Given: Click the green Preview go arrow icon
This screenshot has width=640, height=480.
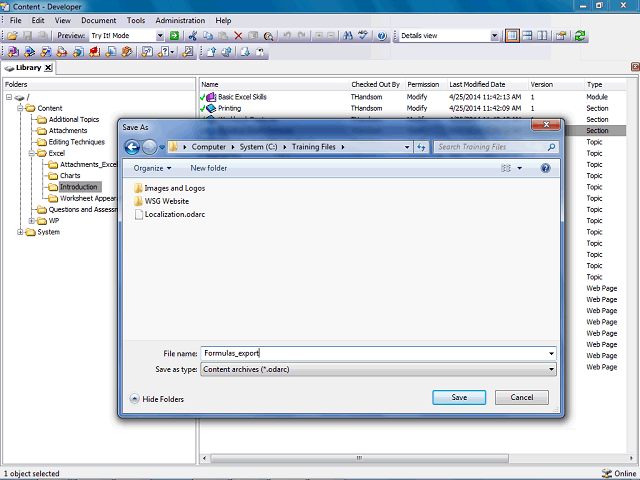Looking at the screenshot, I should coord(174,36).
